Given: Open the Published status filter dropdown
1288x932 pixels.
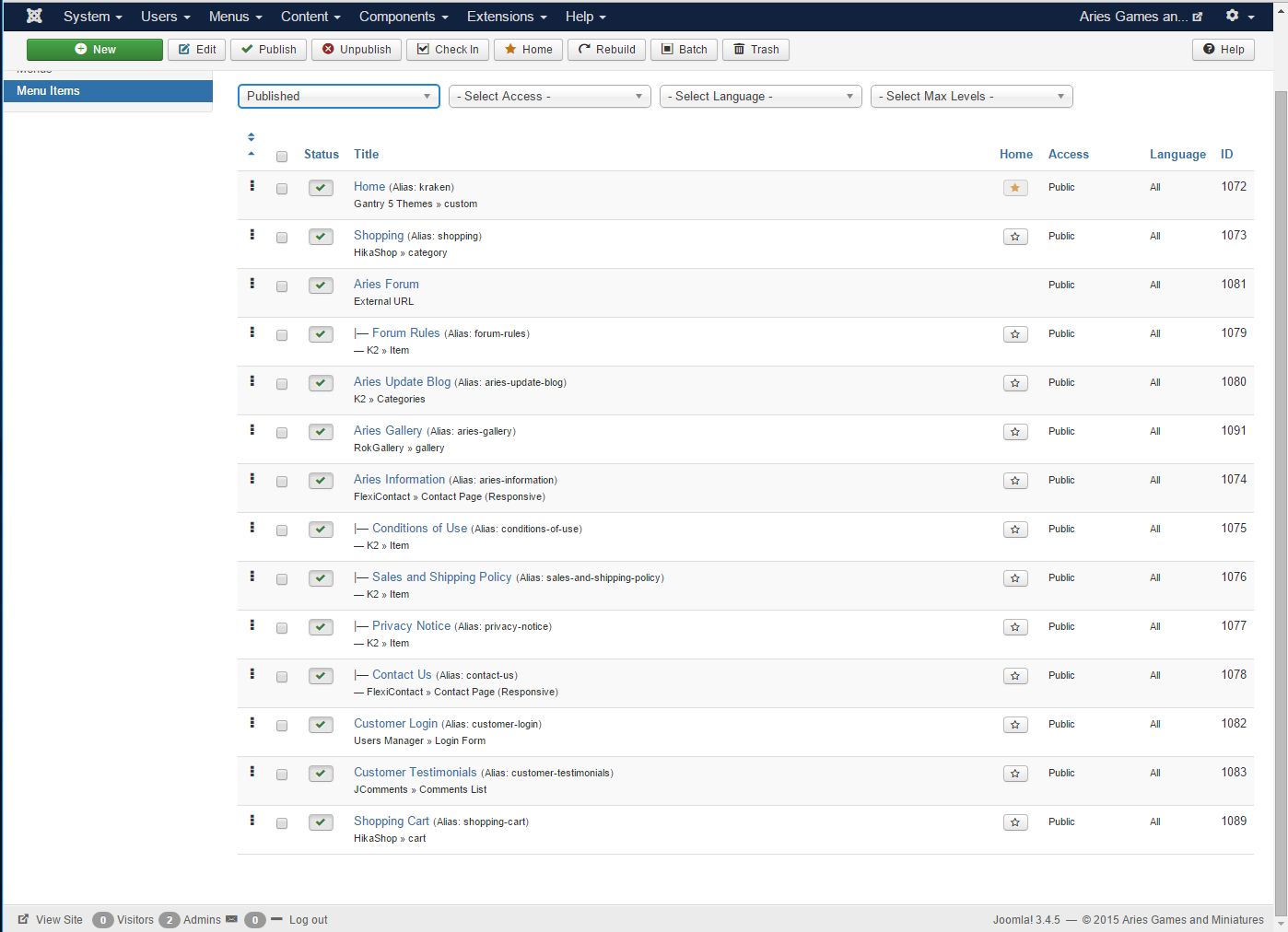Looking at the screenshot, I should point(339,97).
